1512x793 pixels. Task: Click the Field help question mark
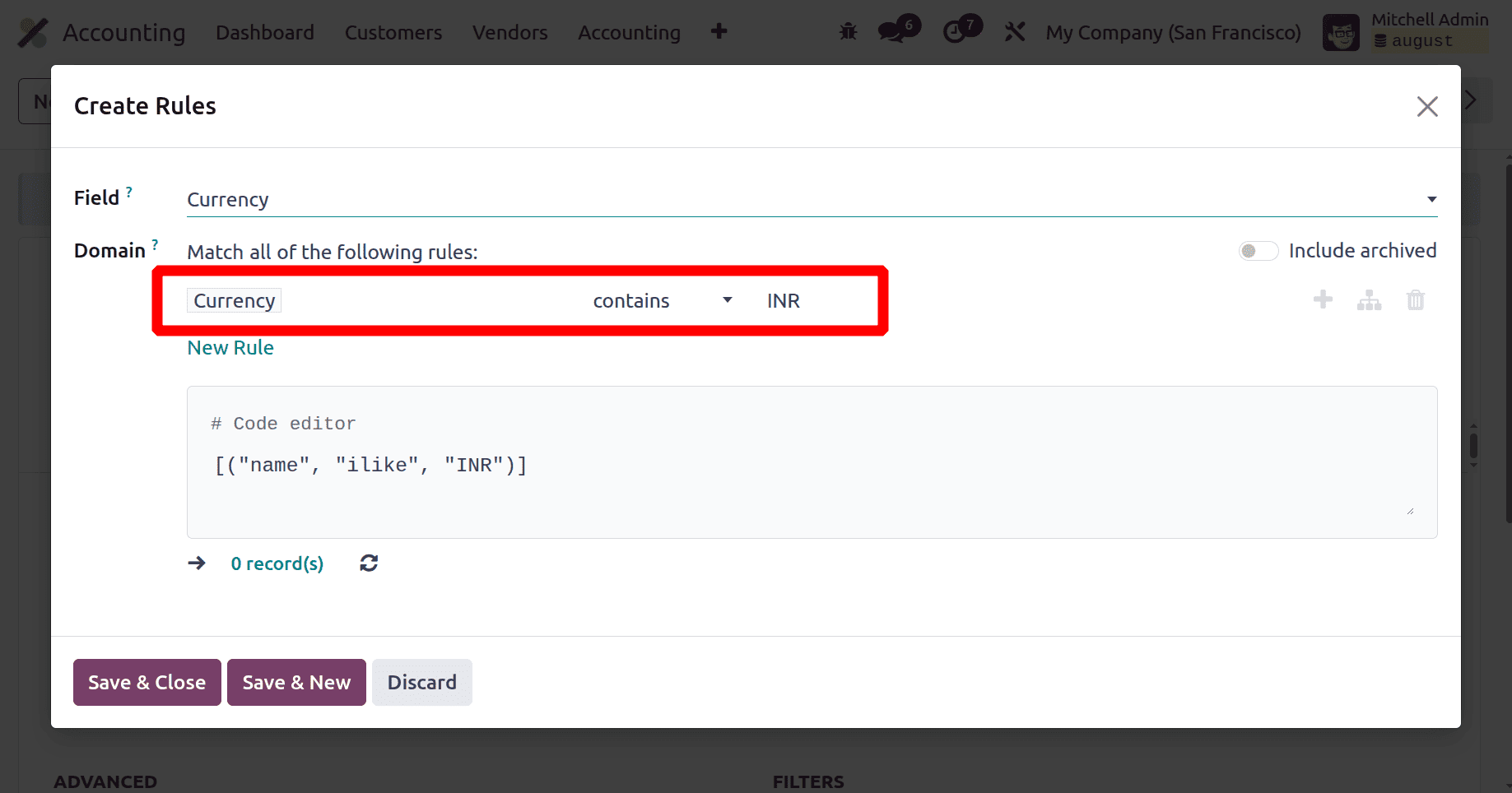pyautogui.click(x=129, y=192)
